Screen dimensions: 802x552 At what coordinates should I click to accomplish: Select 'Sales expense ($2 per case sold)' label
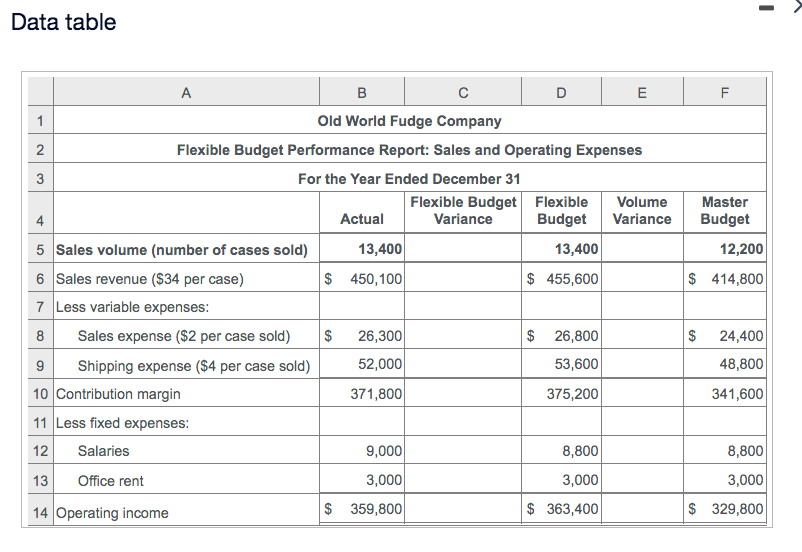pyautogui.click(x=184, y=336)
